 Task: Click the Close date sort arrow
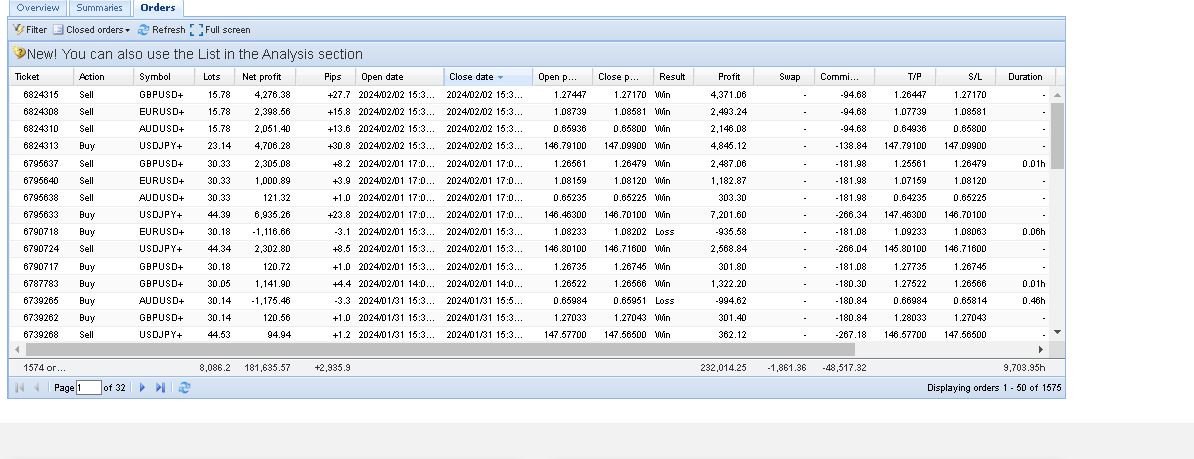(x=500, y=77)
